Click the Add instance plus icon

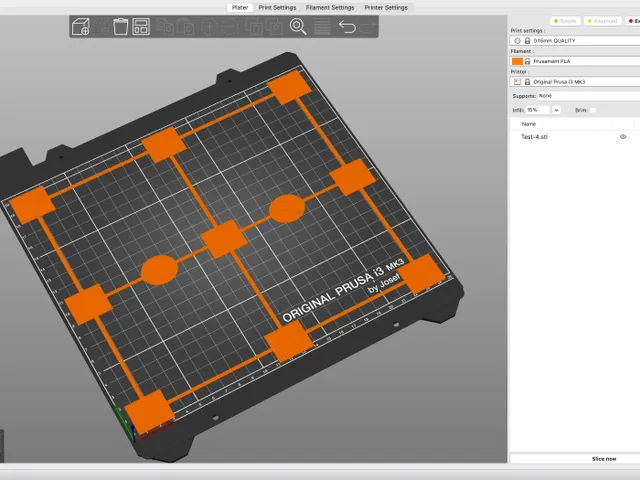click(x=209, y=27)
